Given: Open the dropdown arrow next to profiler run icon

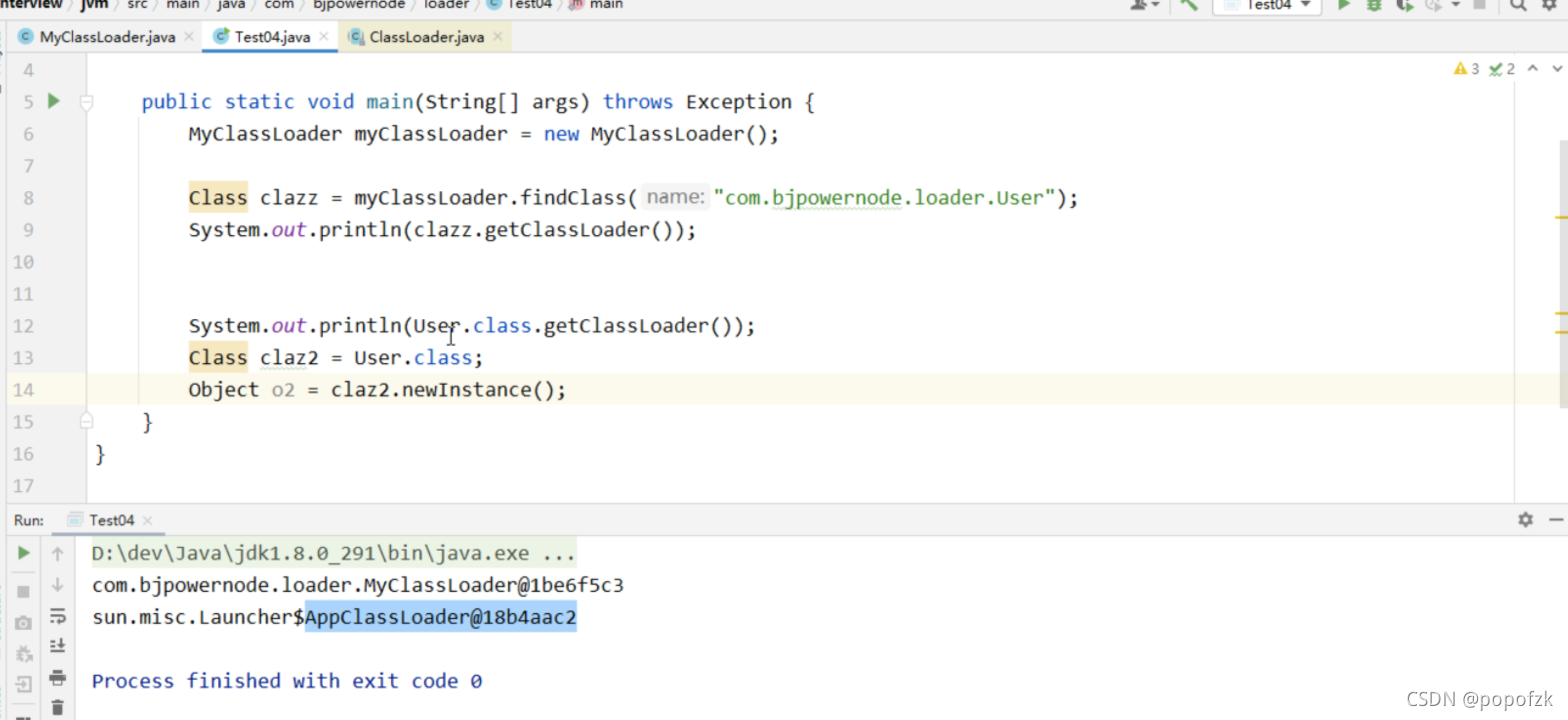Looking at the screenshot, I should coord(1455,5).
